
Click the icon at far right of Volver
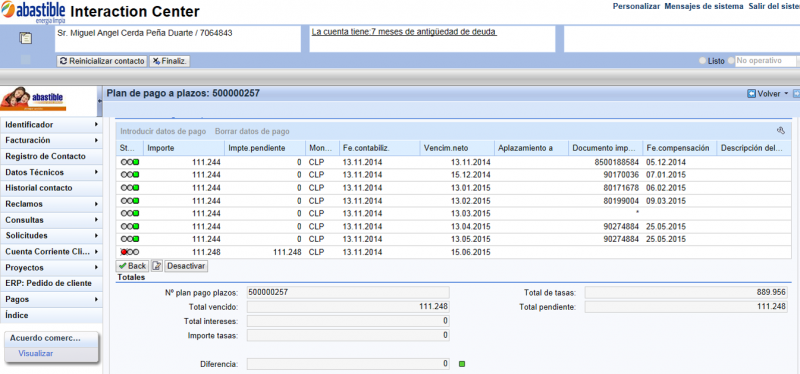pos(796,94)
